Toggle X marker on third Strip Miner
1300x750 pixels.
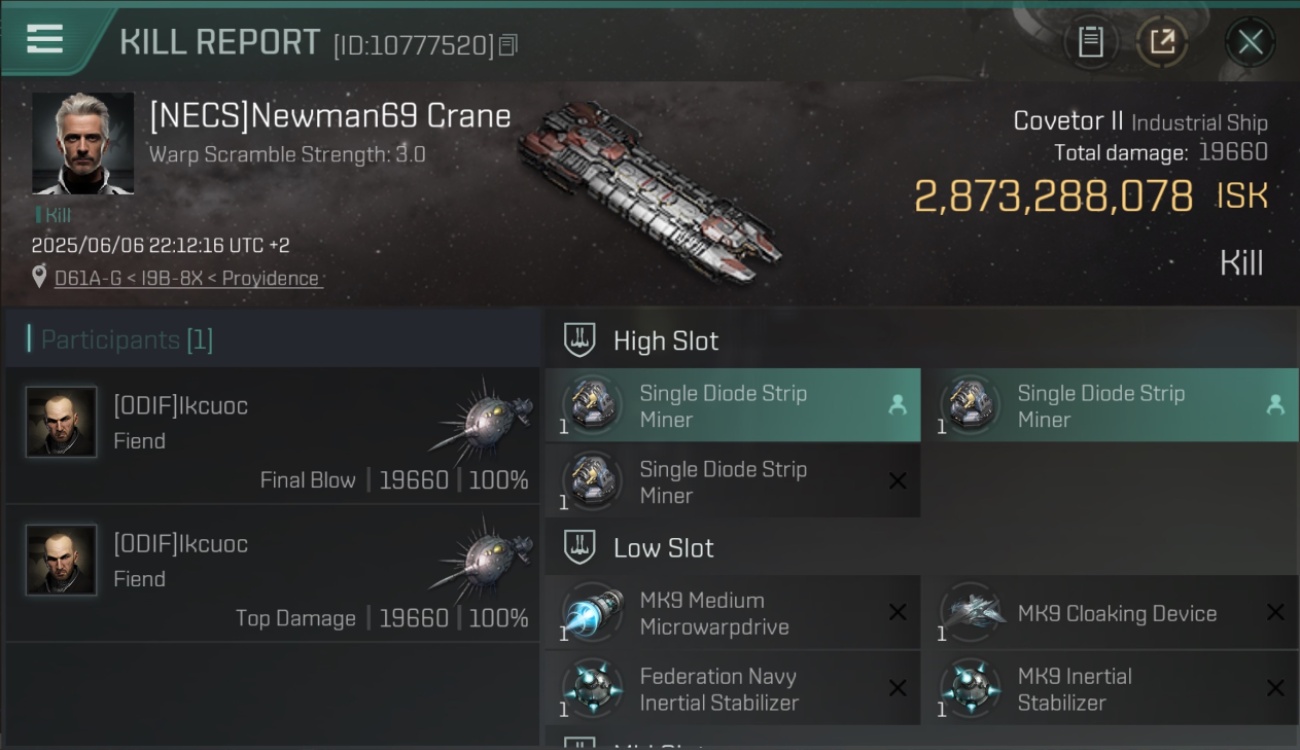pos(897,481)
